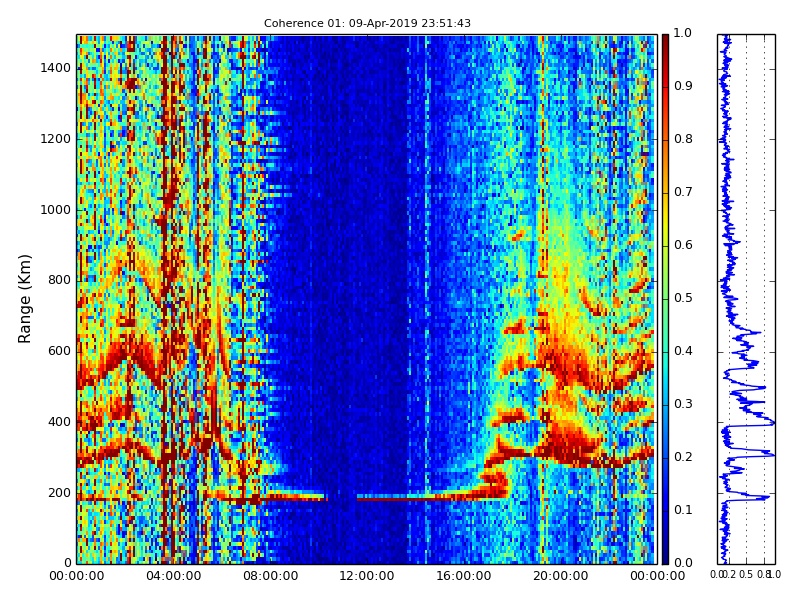Click the 800 range tick label
Viewport: 800px width, 600px height.
pos(59,280)
